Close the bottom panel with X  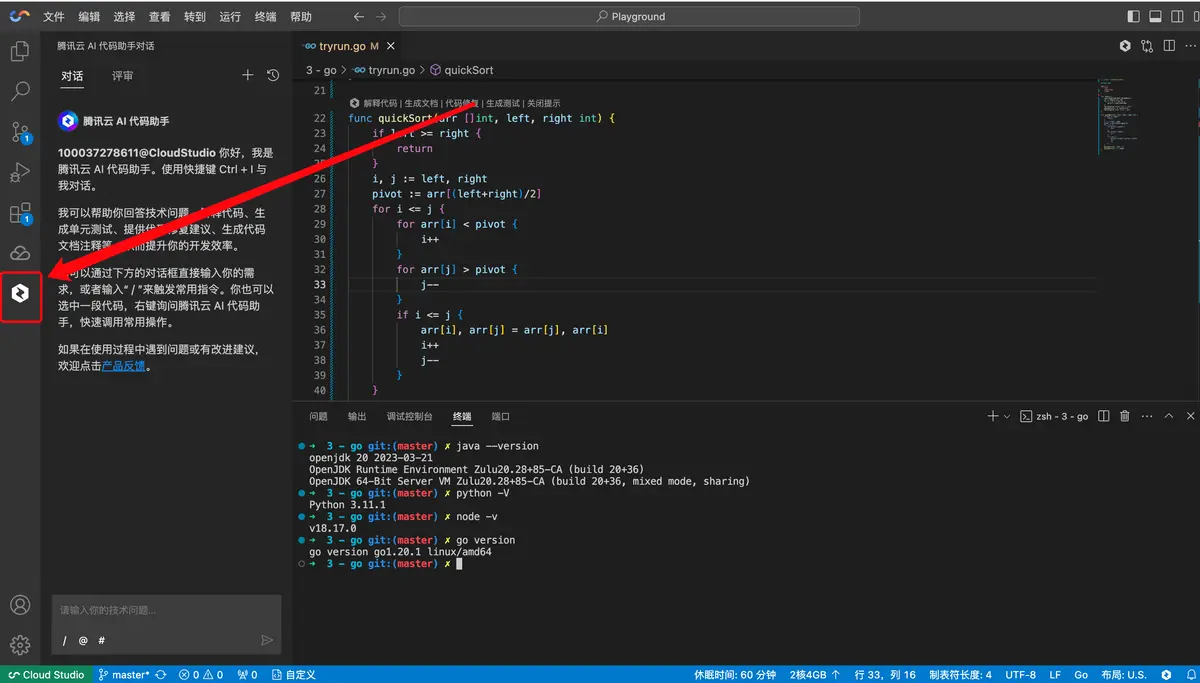[1189, 416]
